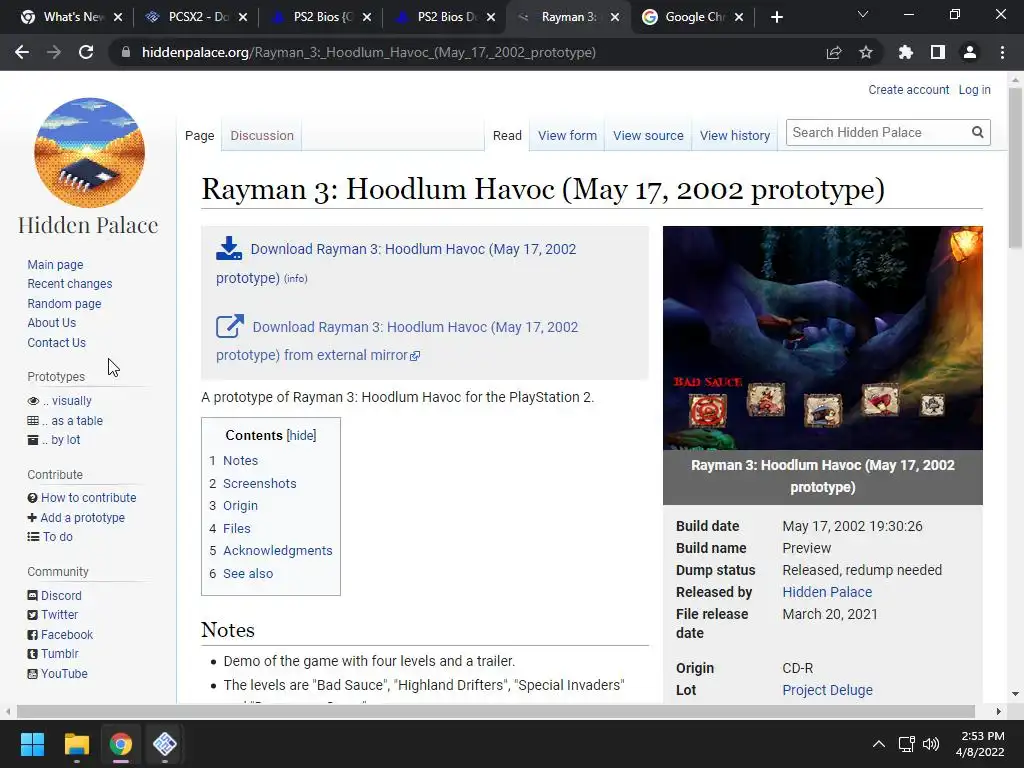Click the blue download arrow icon
The height and width of the screenshot is (768, 1024).
click(x=229, y=248)
